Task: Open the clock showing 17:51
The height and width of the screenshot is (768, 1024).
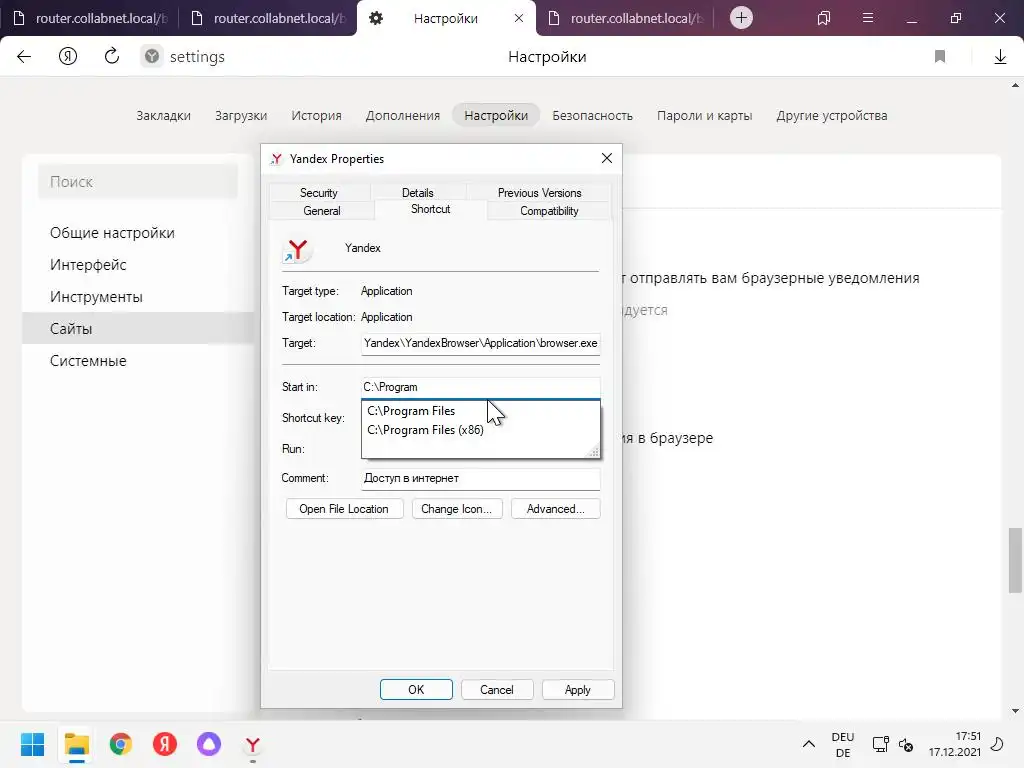Action: coord(955,744)
